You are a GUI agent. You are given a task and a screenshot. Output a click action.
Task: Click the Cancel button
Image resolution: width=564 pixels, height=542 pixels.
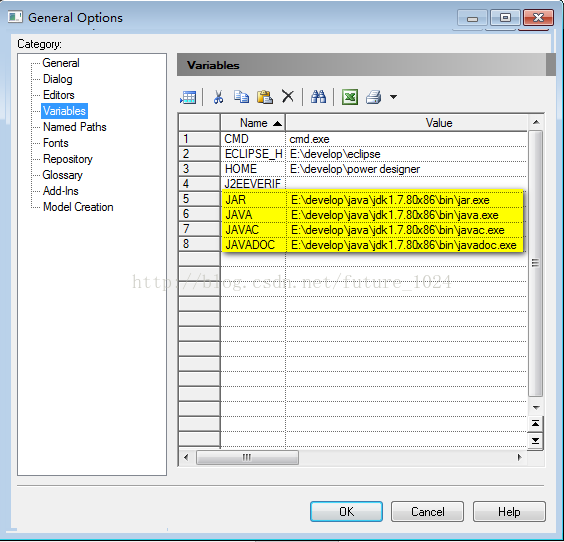coord(427,511)
